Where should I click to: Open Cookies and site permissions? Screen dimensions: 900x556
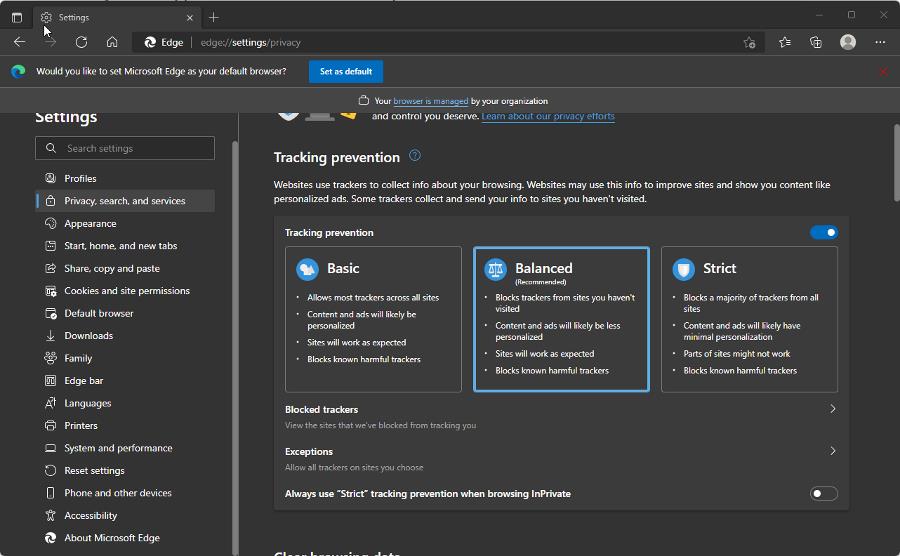125,290
